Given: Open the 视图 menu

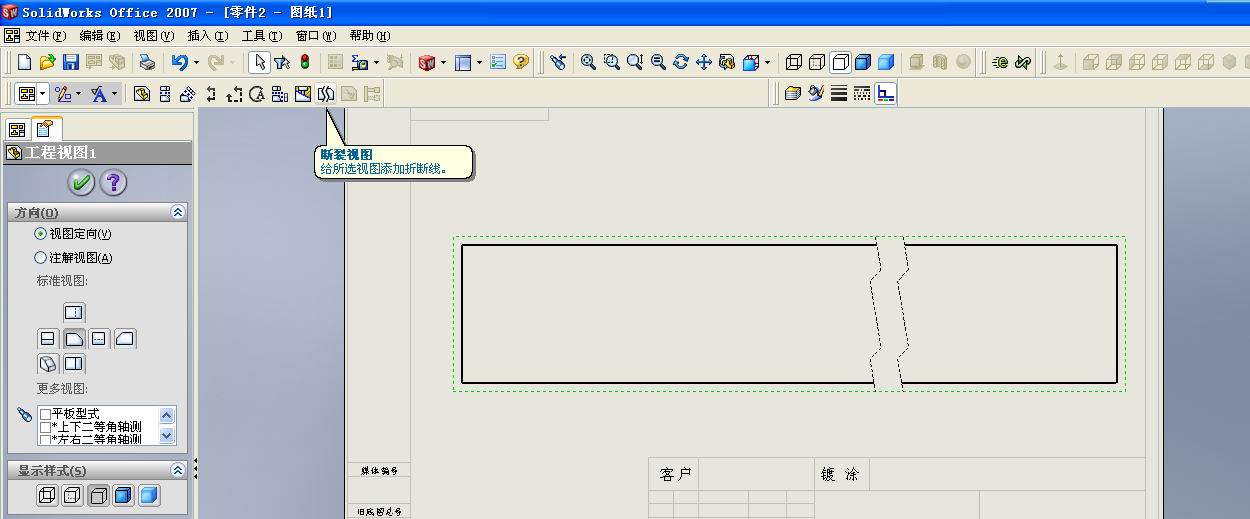Looking at the screenshot, I should tap(153, 36).
